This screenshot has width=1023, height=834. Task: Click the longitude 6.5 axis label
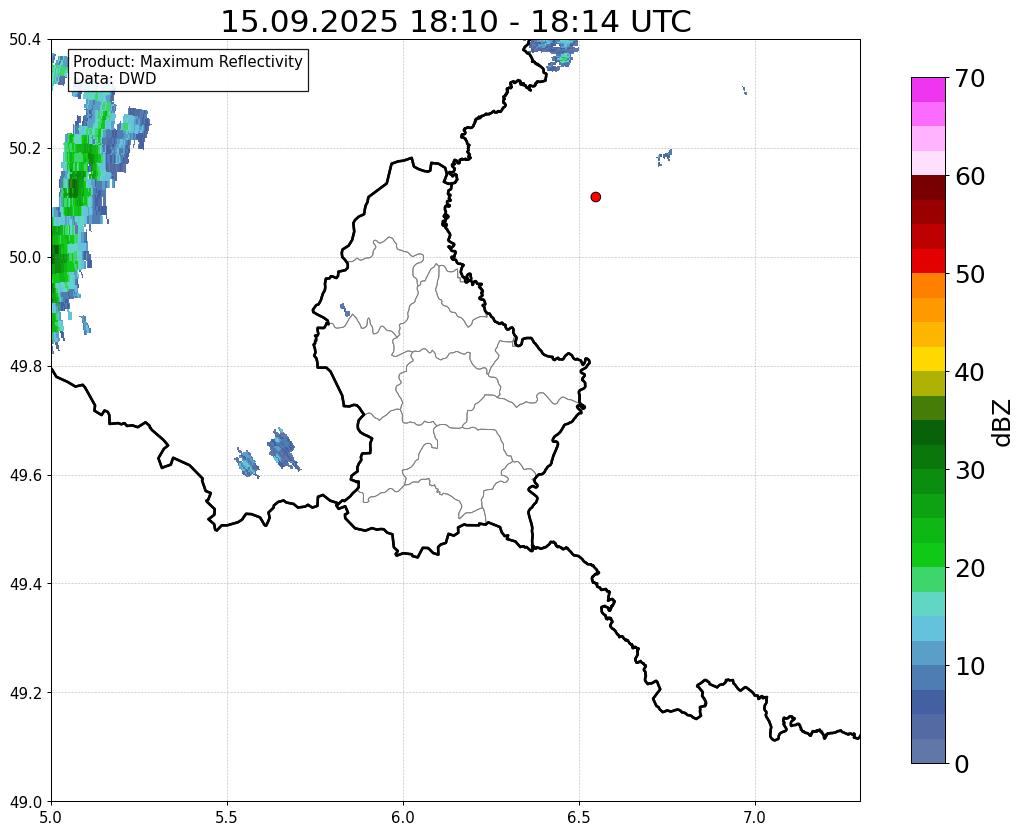coord(579,817)
